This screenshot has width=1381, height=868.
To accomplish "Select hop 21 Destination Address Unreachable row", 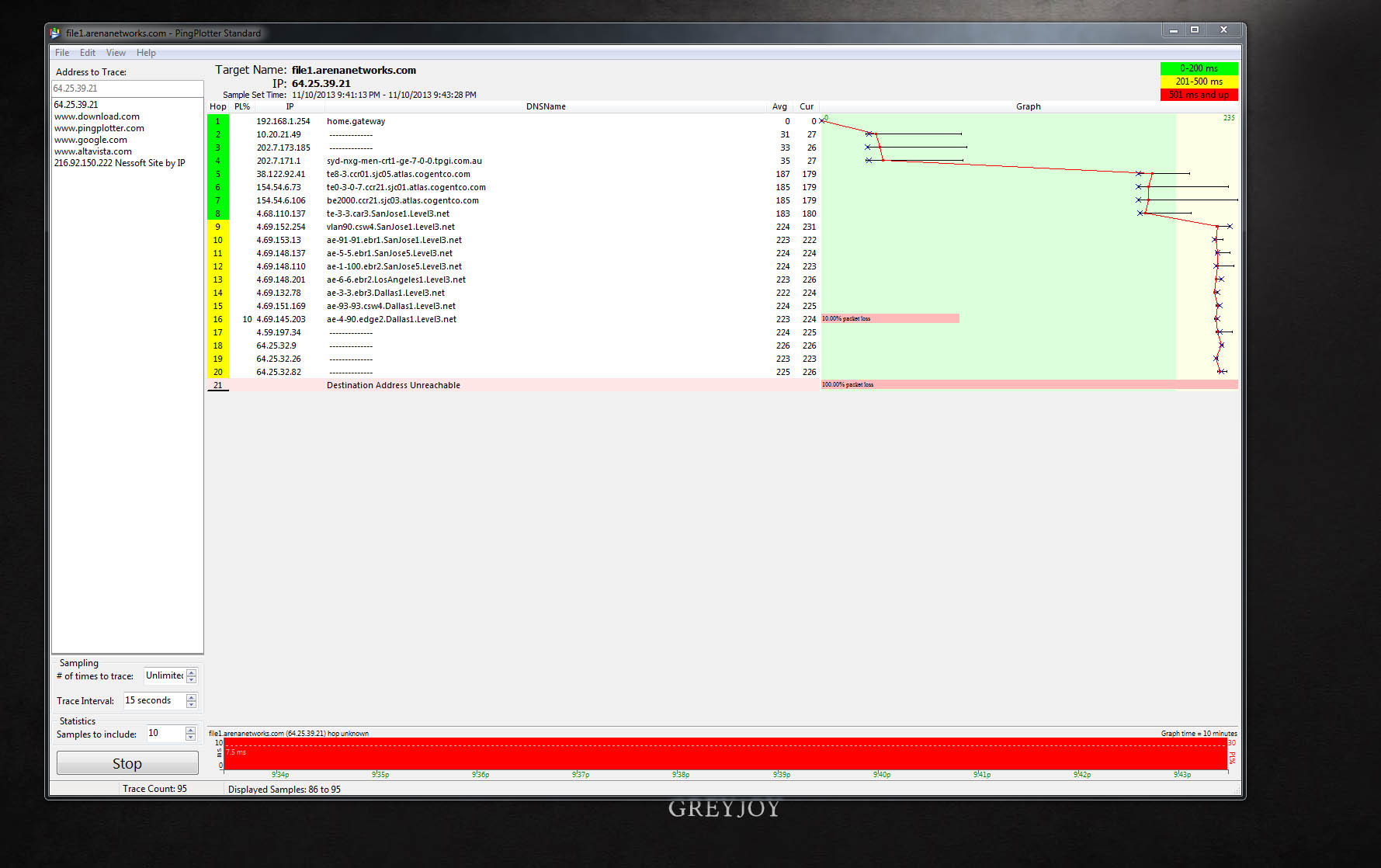I will (512, 385).
